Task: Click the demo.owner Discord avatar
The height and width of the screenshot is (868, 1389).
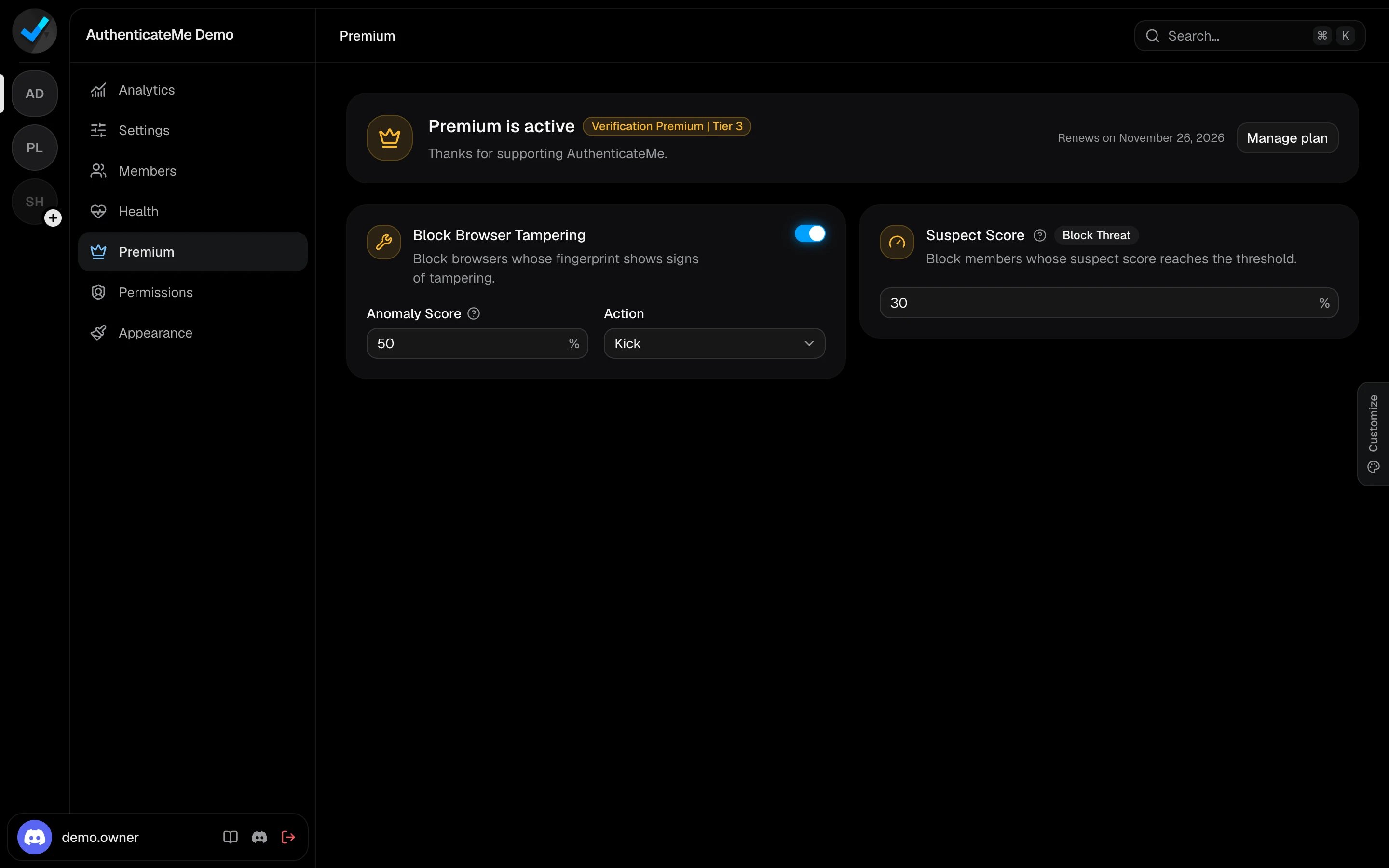Action: click(x=34, y=837)
